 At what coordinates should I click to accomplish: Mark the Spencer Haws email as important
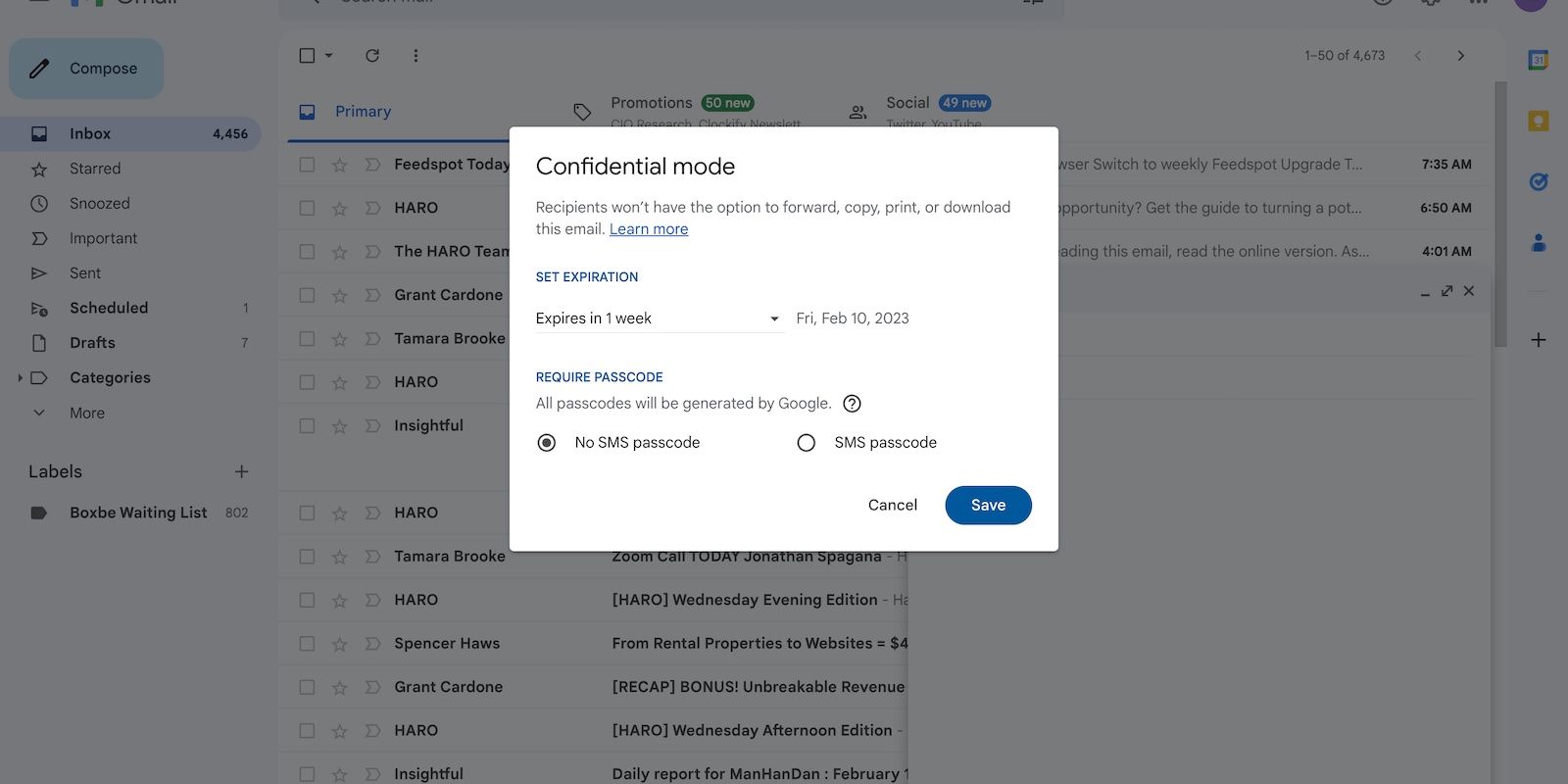(372, 644)
